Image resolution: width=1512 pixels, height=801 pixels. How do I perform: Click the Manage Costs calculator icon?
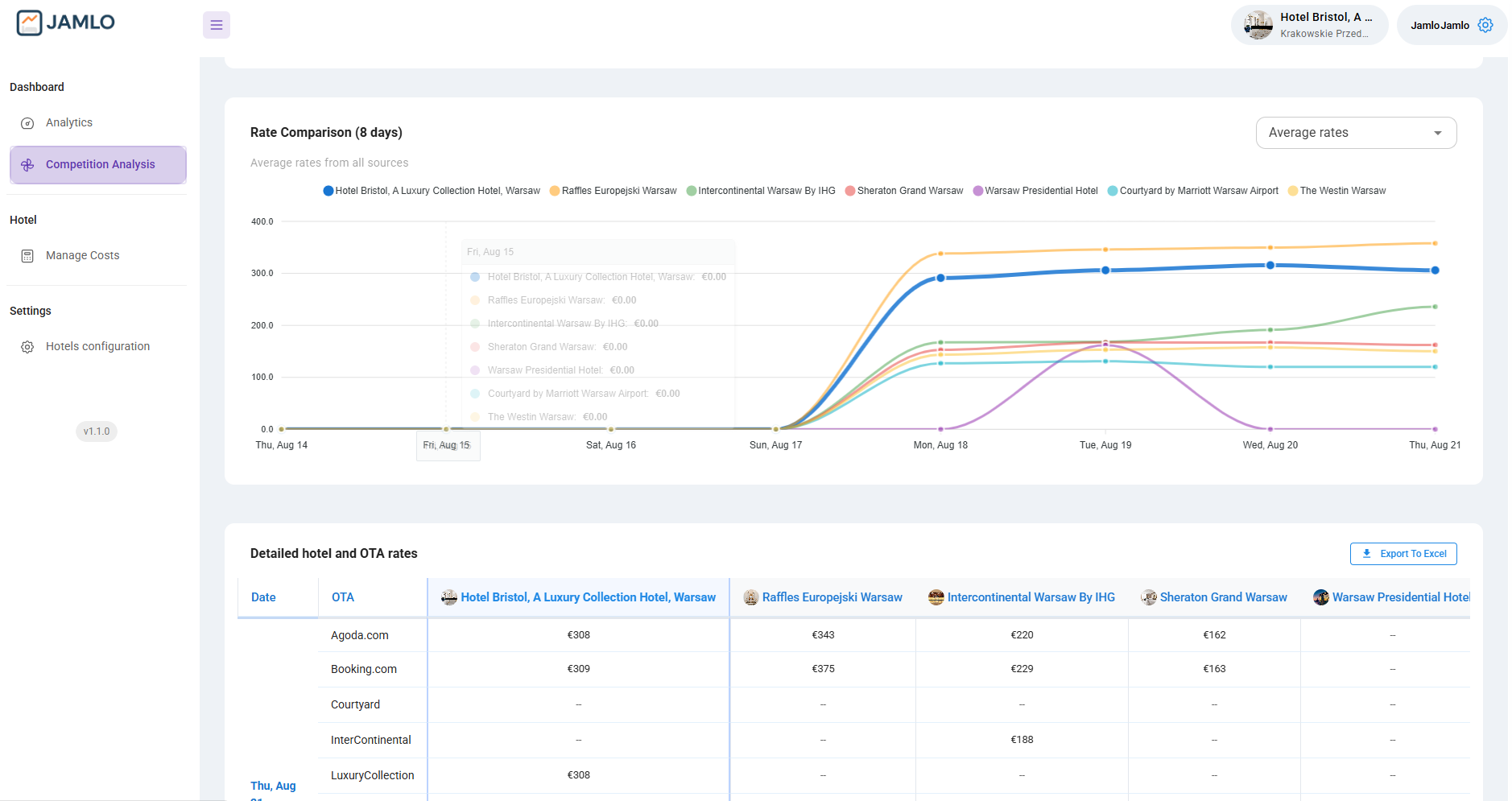point(27,256)
